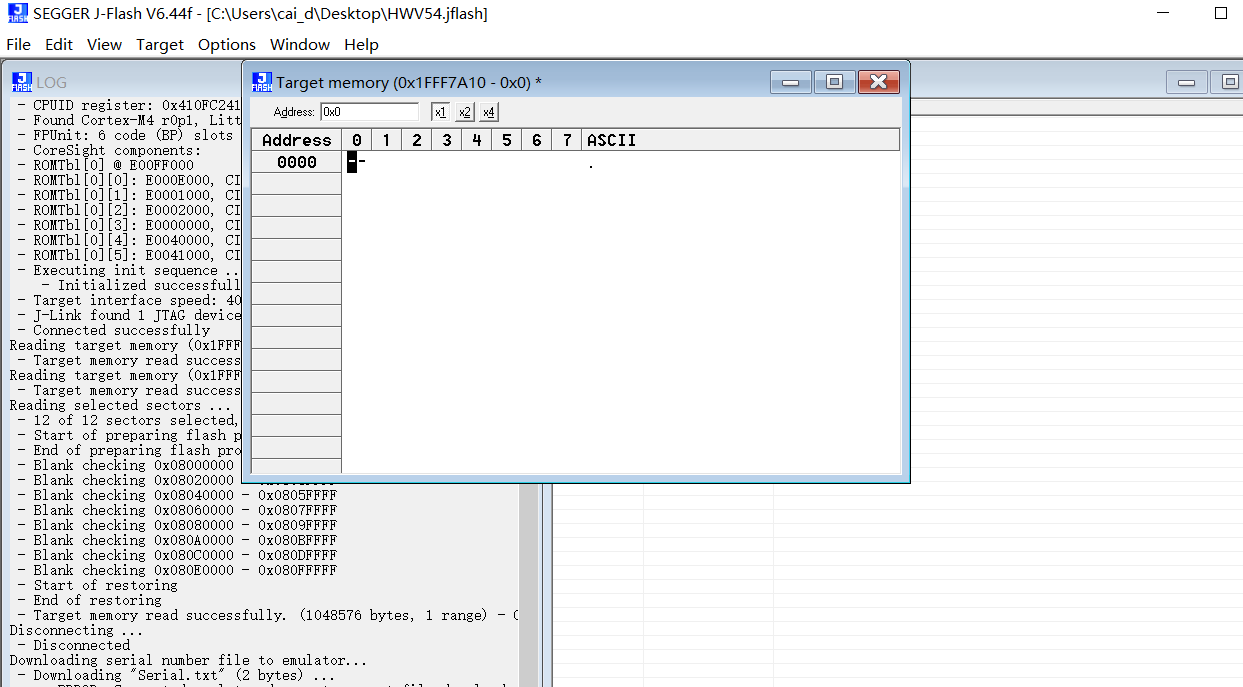Click the Address column header

point(296,140)
